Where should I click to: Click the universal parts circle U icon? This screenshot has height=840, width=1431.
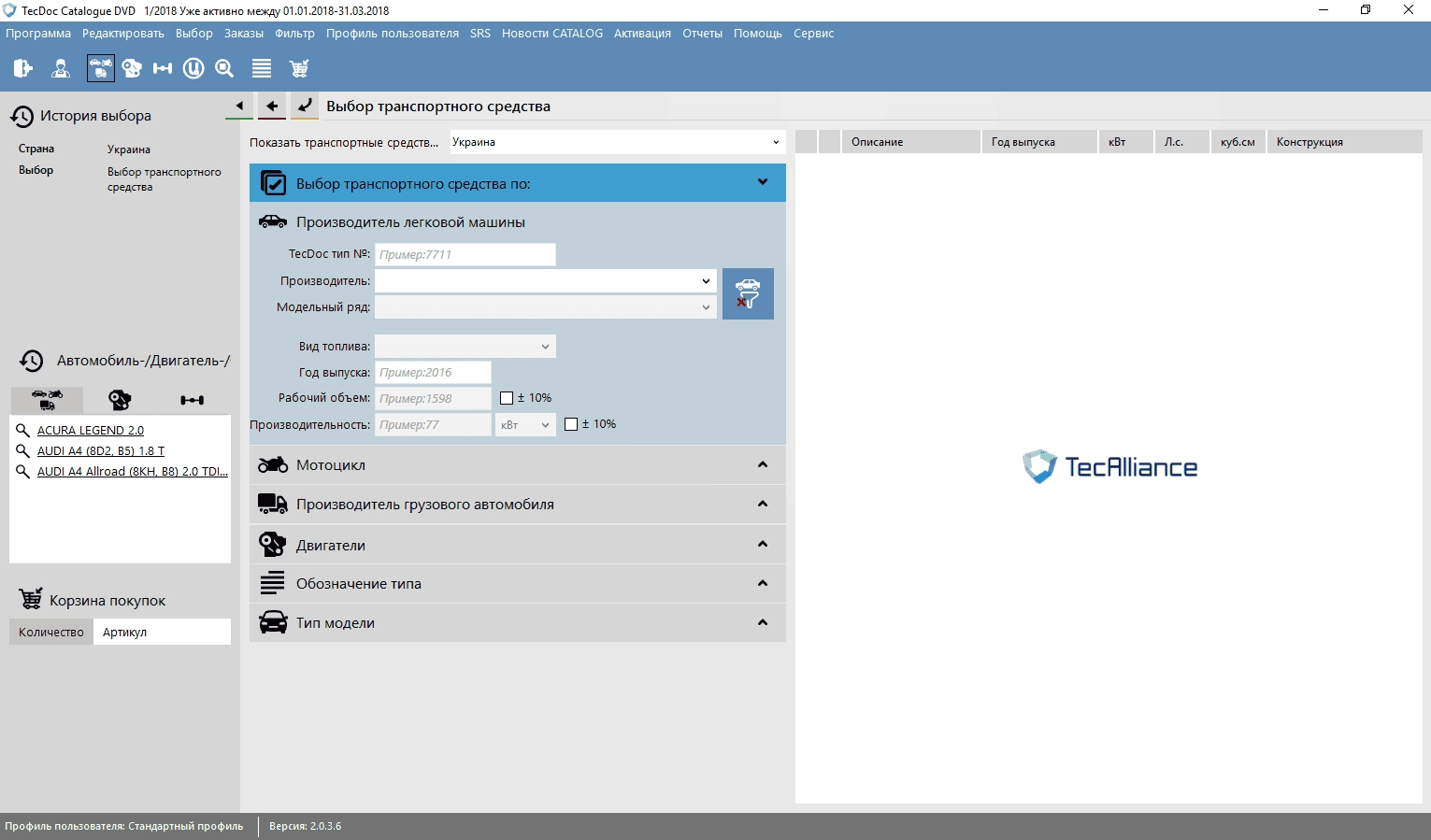click(193, 68)
